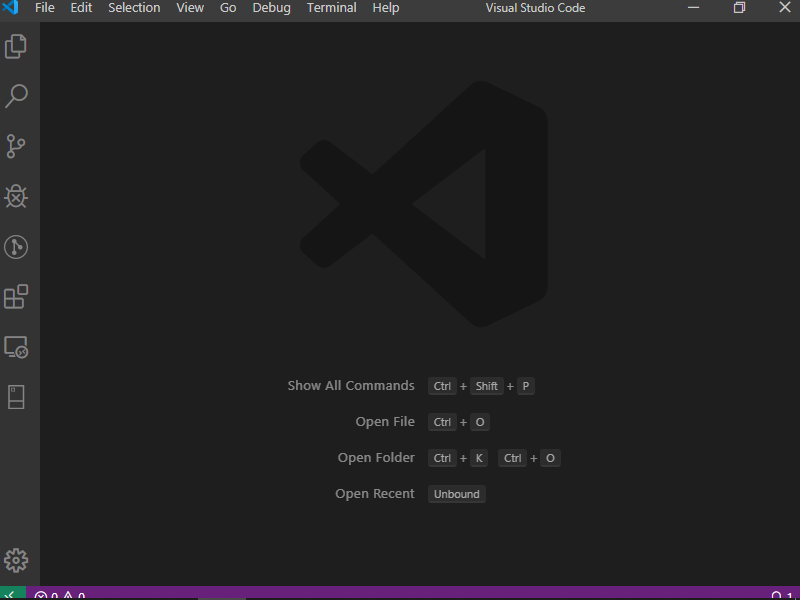The image size is (800, 600).
Task: Open the Debug view bug icon
Action: tap(16, 196)
